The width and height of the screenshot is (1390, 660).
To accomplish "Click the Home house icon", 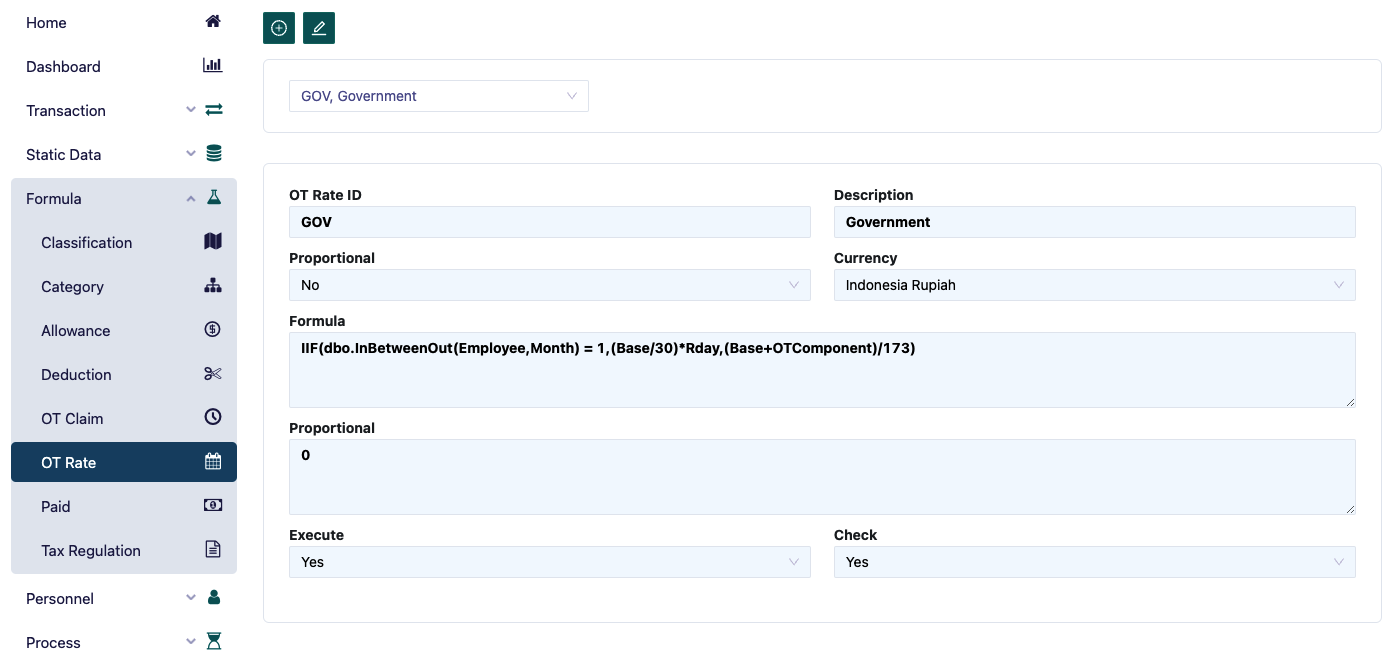I will pyautogui.click(x=212, y=22).
